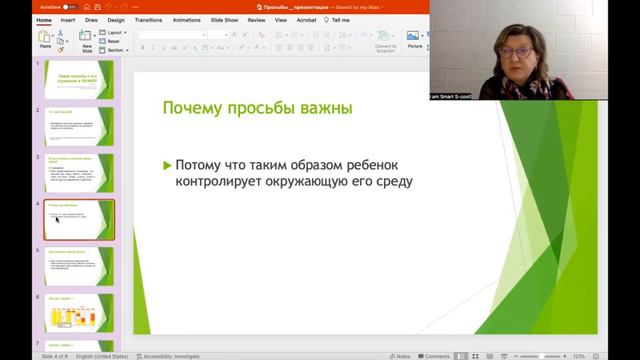Open the Review tab
The image size is (640, 360).
[x=256, y=20]
